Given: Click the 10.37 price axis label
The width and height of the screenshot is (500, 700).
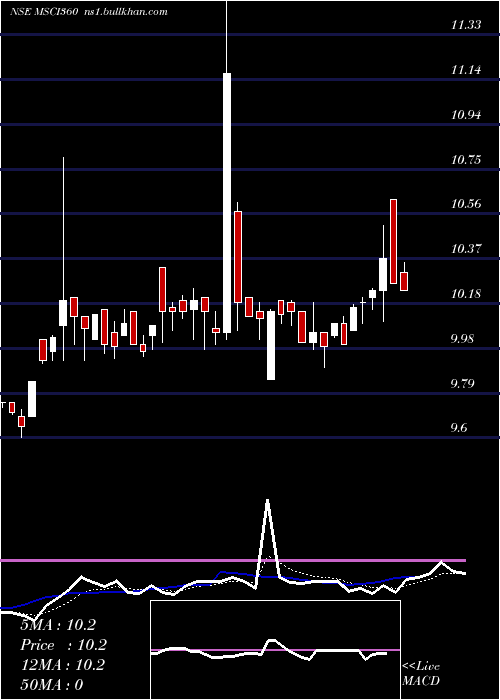Looking at the screenshot, I should pyautogui.click(x=466, y=249).
